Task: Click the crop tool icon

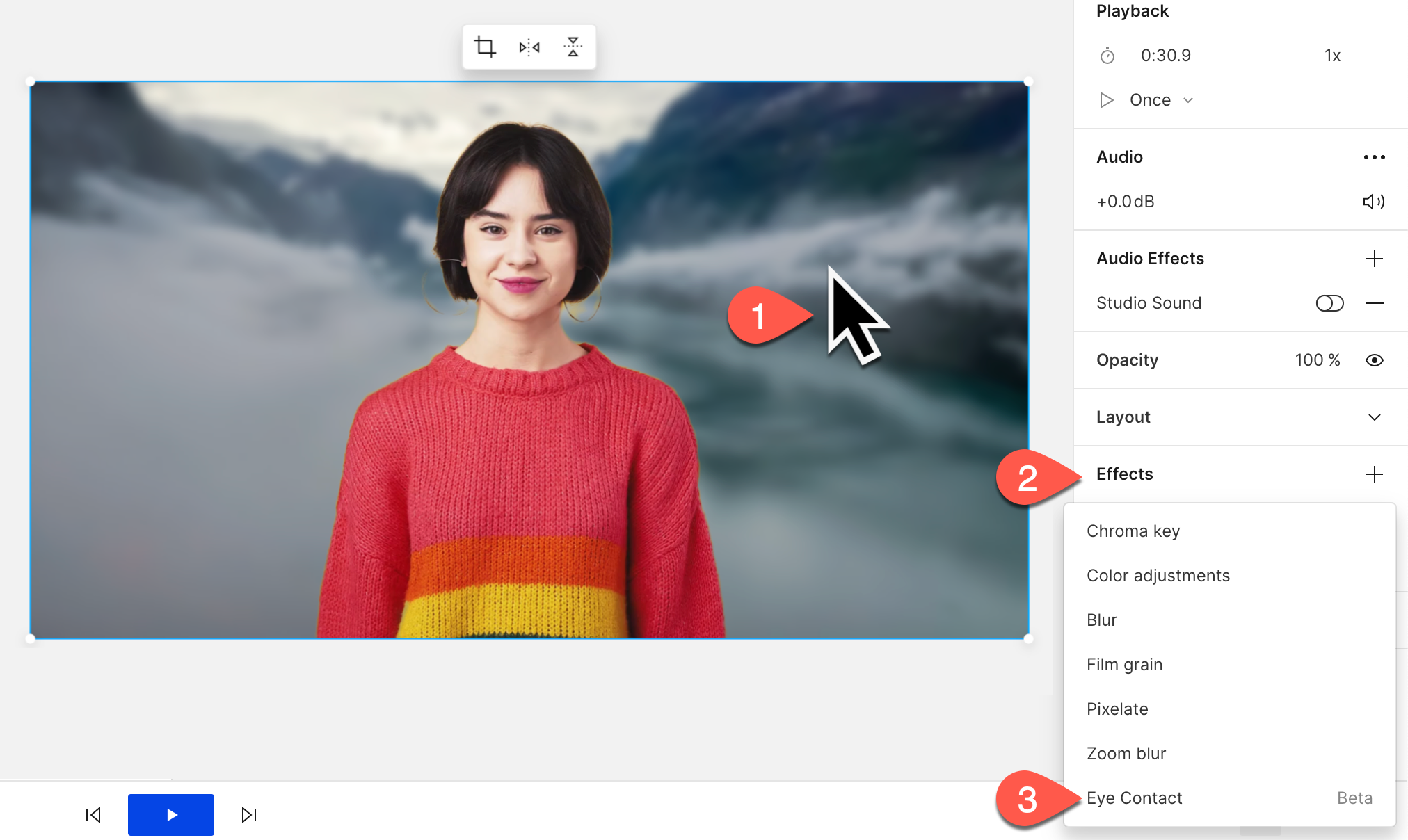Action: [x=484, y=47]
